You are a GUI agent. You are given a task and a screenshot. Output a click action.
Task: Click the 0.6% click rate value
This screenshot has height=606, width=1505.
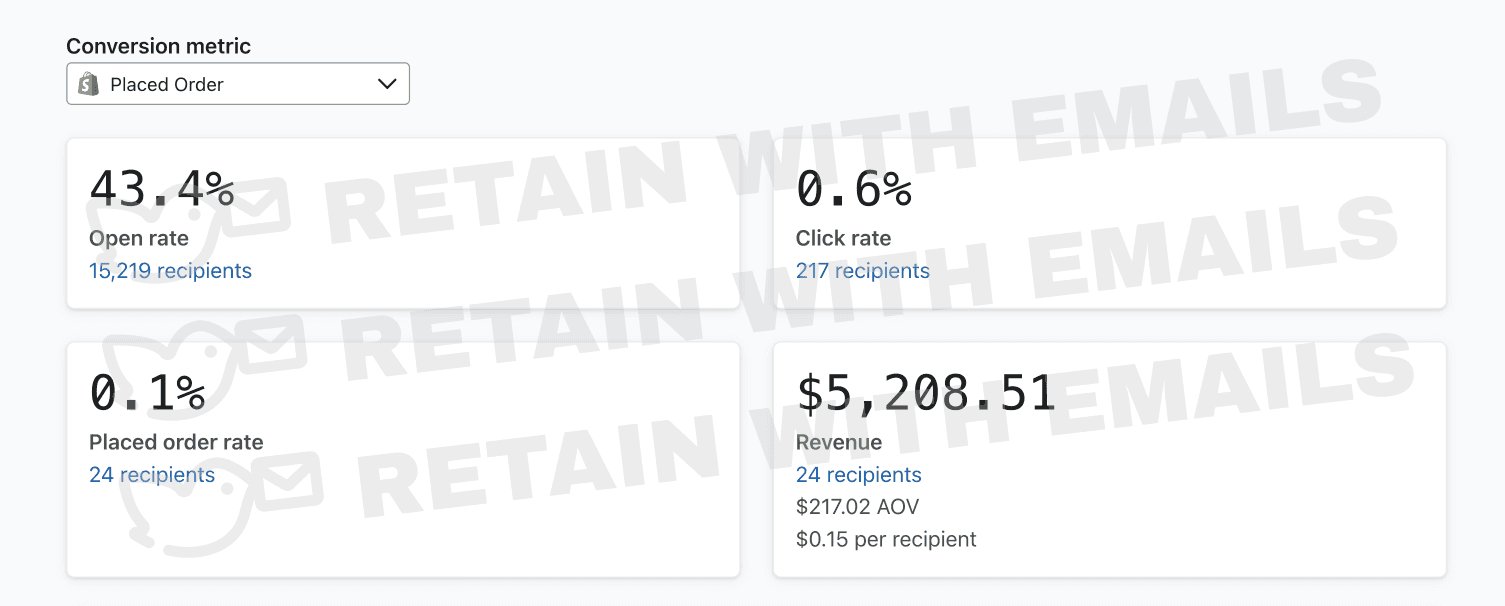(x=854, y=189)
